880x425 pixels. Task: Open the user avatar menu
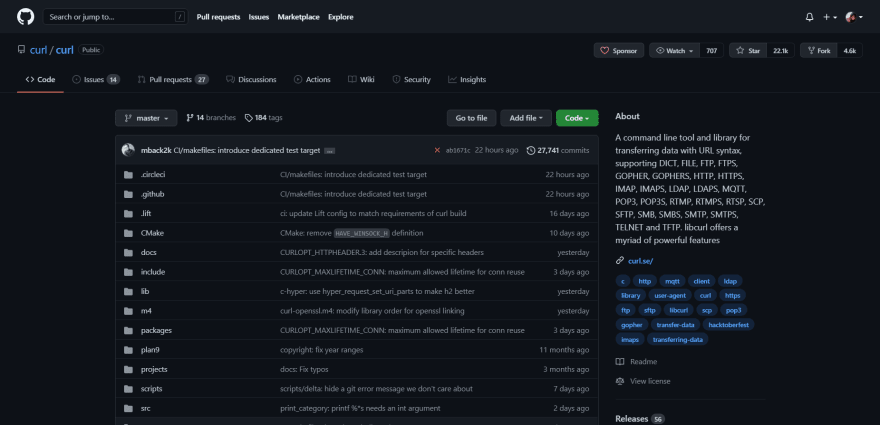tap(854, 17)
